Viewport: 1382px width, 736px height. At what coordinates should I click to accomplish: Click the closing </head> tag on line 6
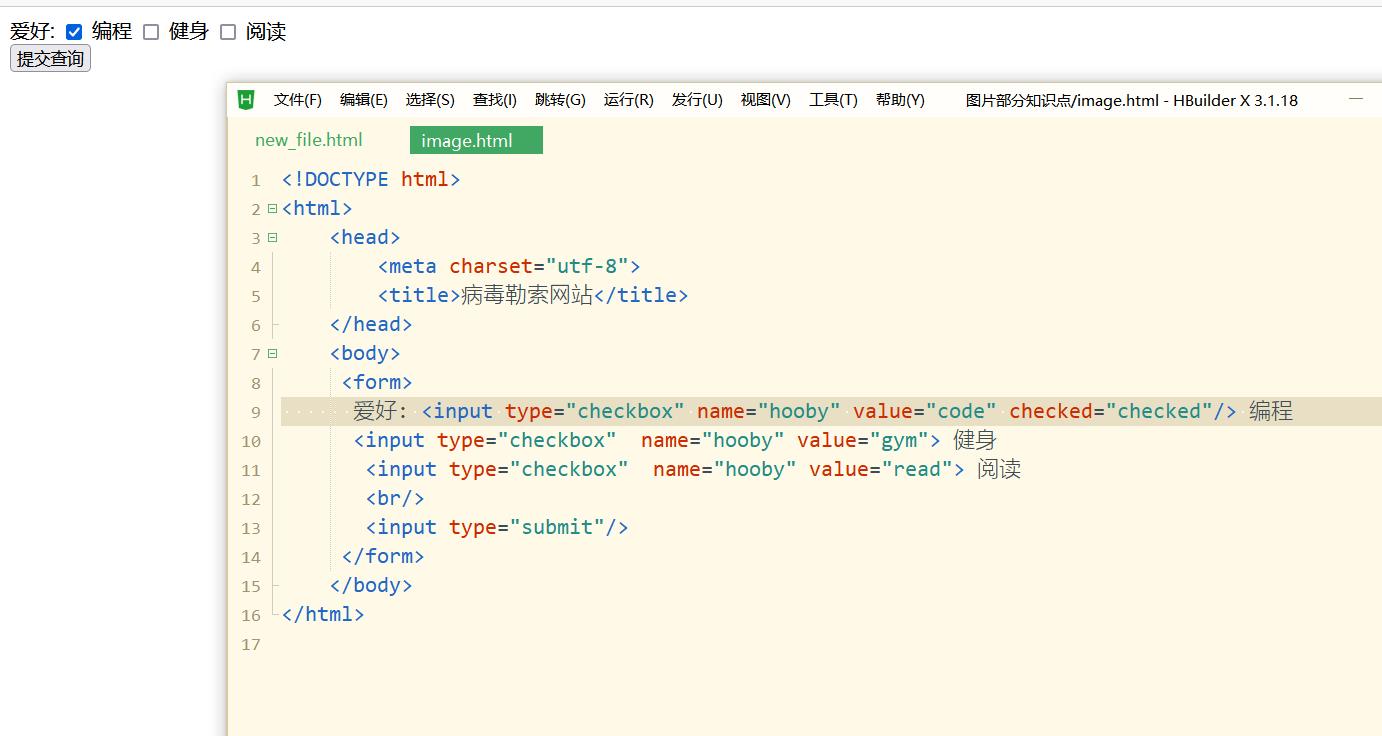pyautogui.click(x=371, y=325)
